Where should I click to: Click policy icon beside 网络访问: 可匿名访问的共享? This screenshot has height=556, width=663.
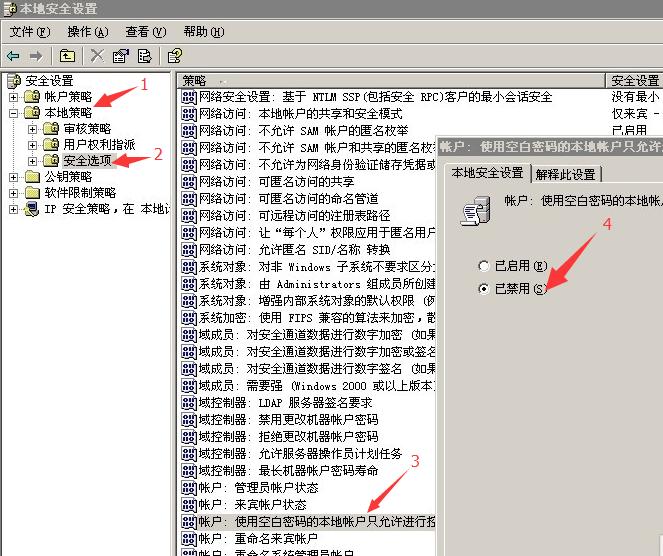click(189, 182)
